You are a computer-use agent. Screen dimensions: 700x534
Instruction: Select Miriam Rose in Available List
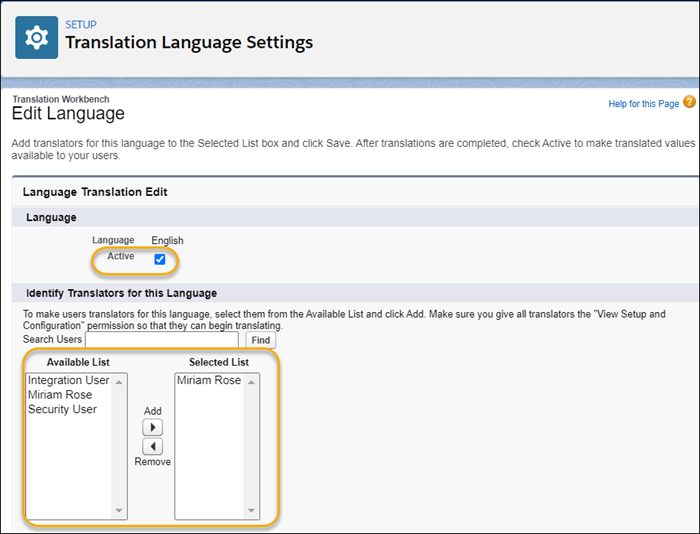(60, 395)
